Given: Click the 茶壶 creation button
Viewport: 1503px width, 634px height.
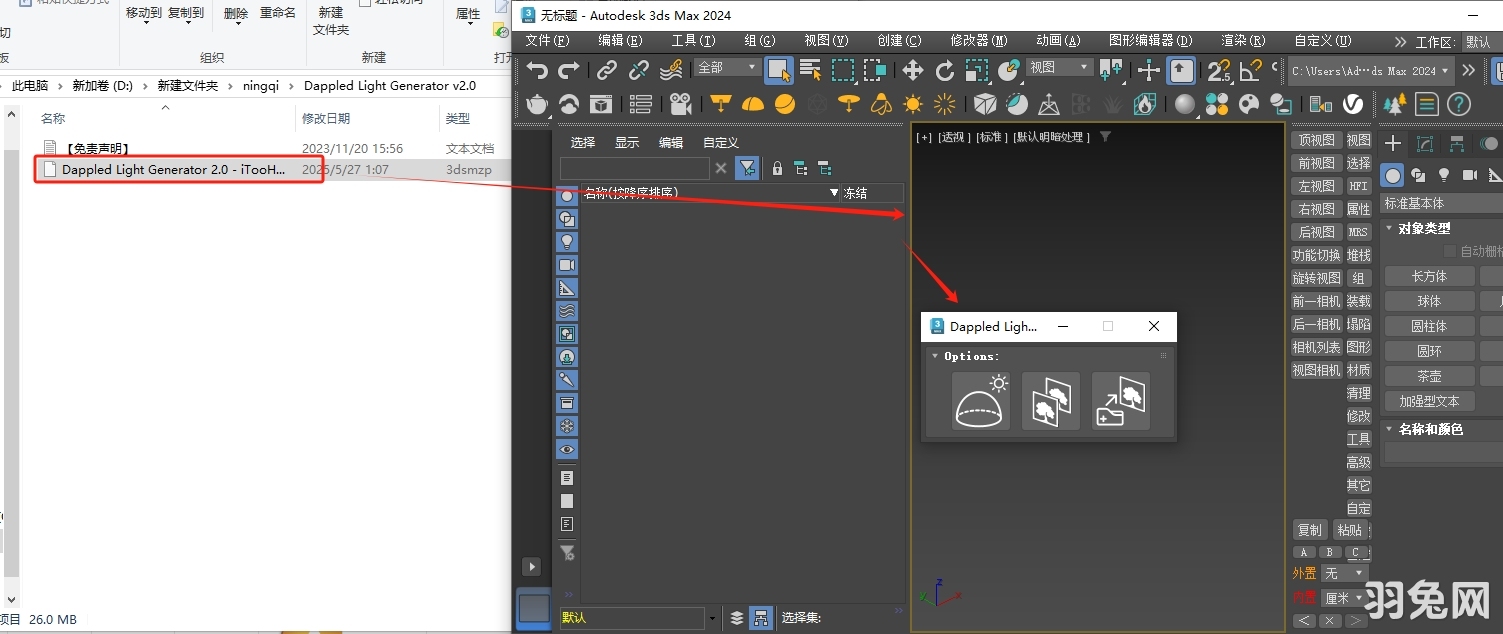Looking at the screenshot, I should (1430, 375).
